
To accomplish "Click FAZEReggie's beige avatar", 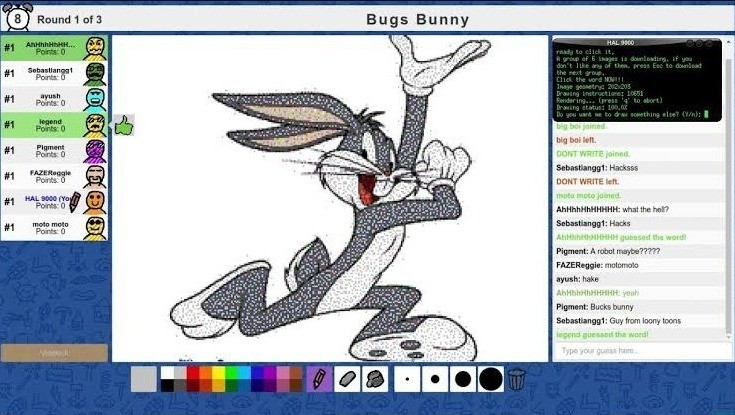I will click(95, 176).
